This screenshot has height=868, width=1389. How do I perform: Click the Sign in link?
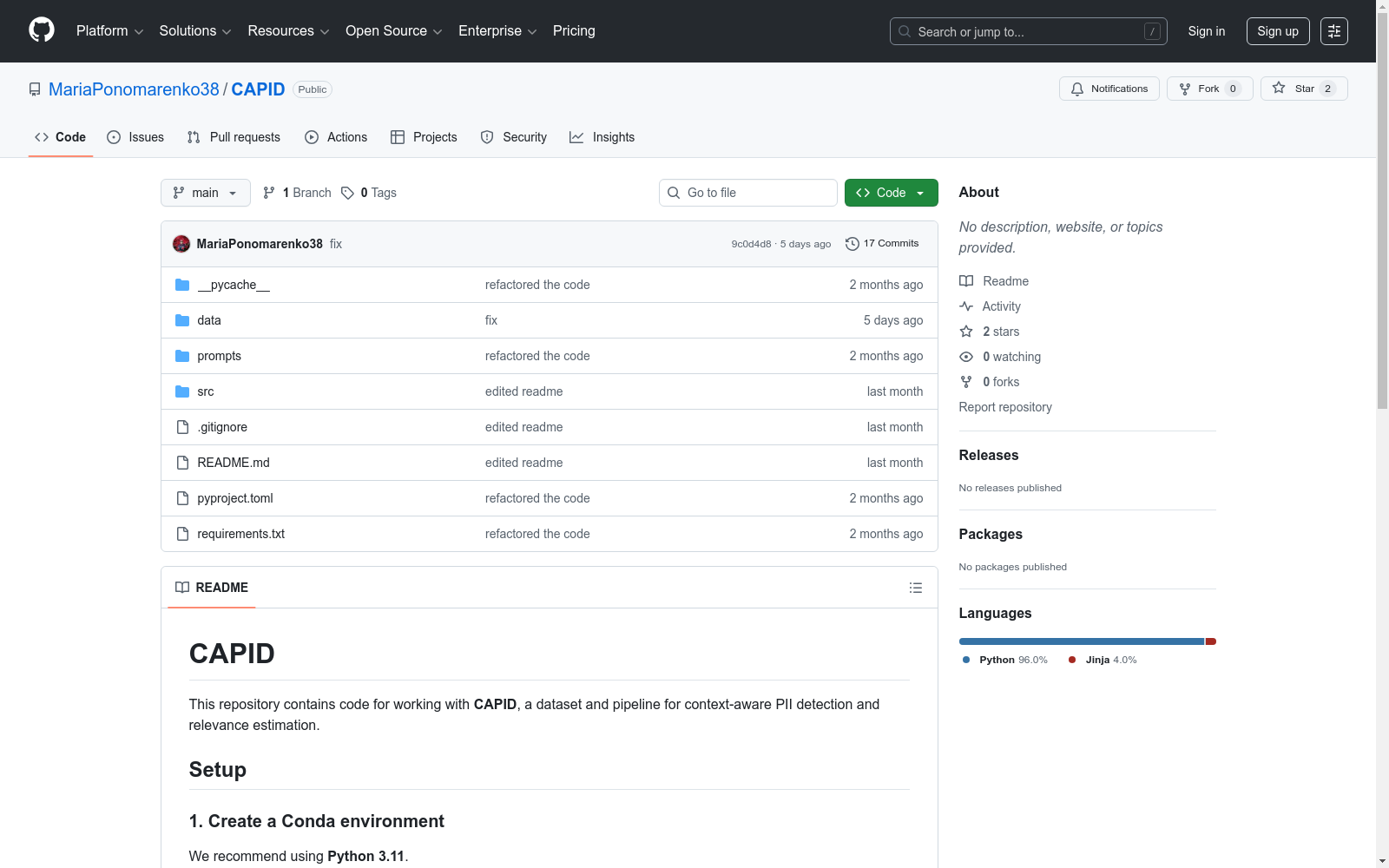point(1207,31)
